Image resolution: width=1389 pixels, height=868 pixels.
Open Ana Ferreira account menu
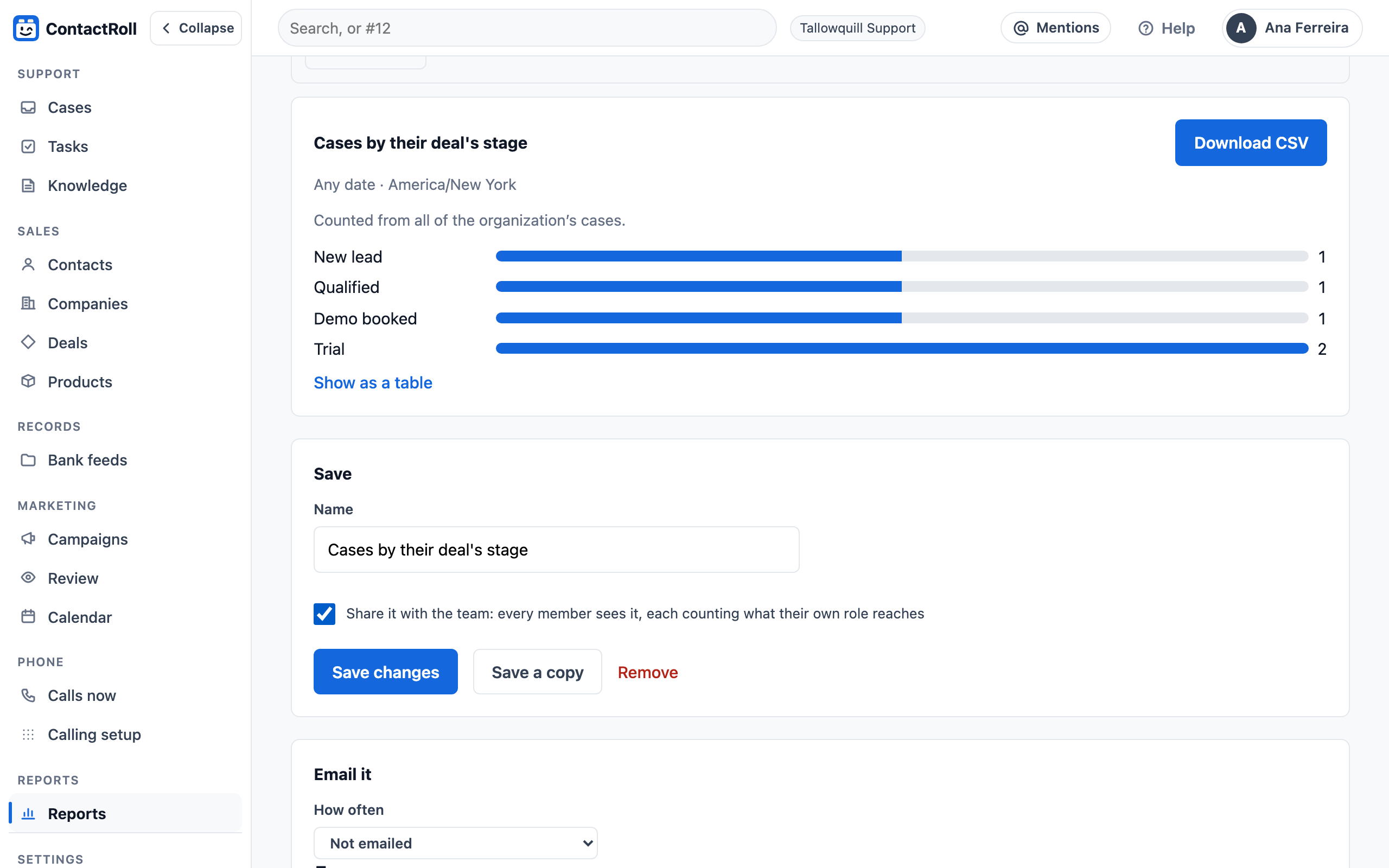[1292, 28]
